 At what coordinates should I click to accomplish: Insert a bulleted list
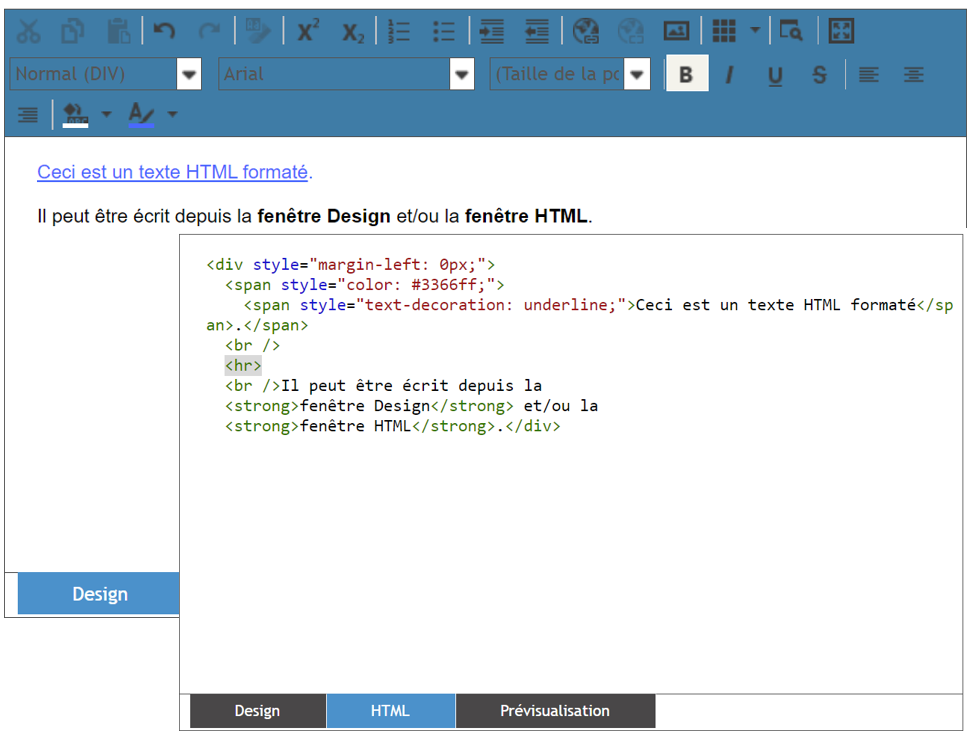[444, 31]
